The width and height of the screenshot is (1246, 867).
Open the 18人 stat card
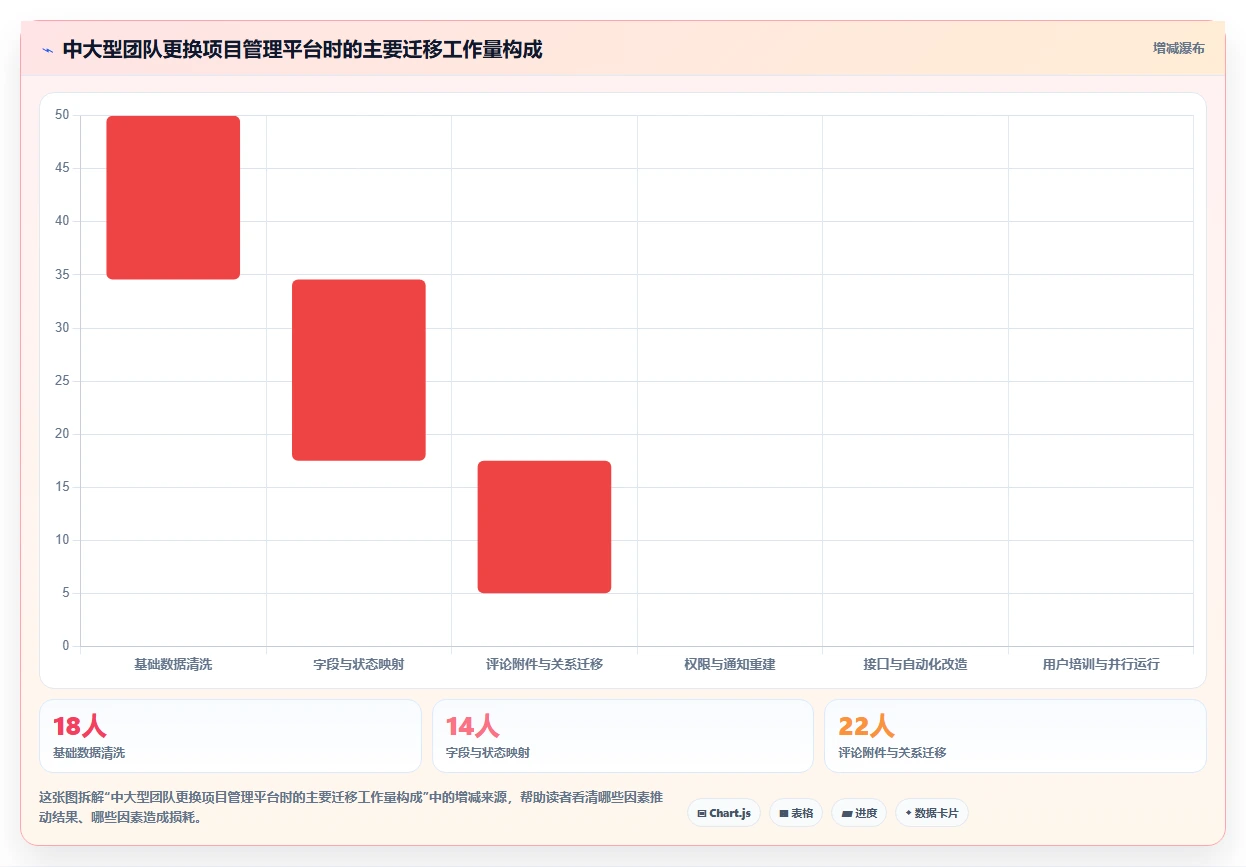point(230,736)
